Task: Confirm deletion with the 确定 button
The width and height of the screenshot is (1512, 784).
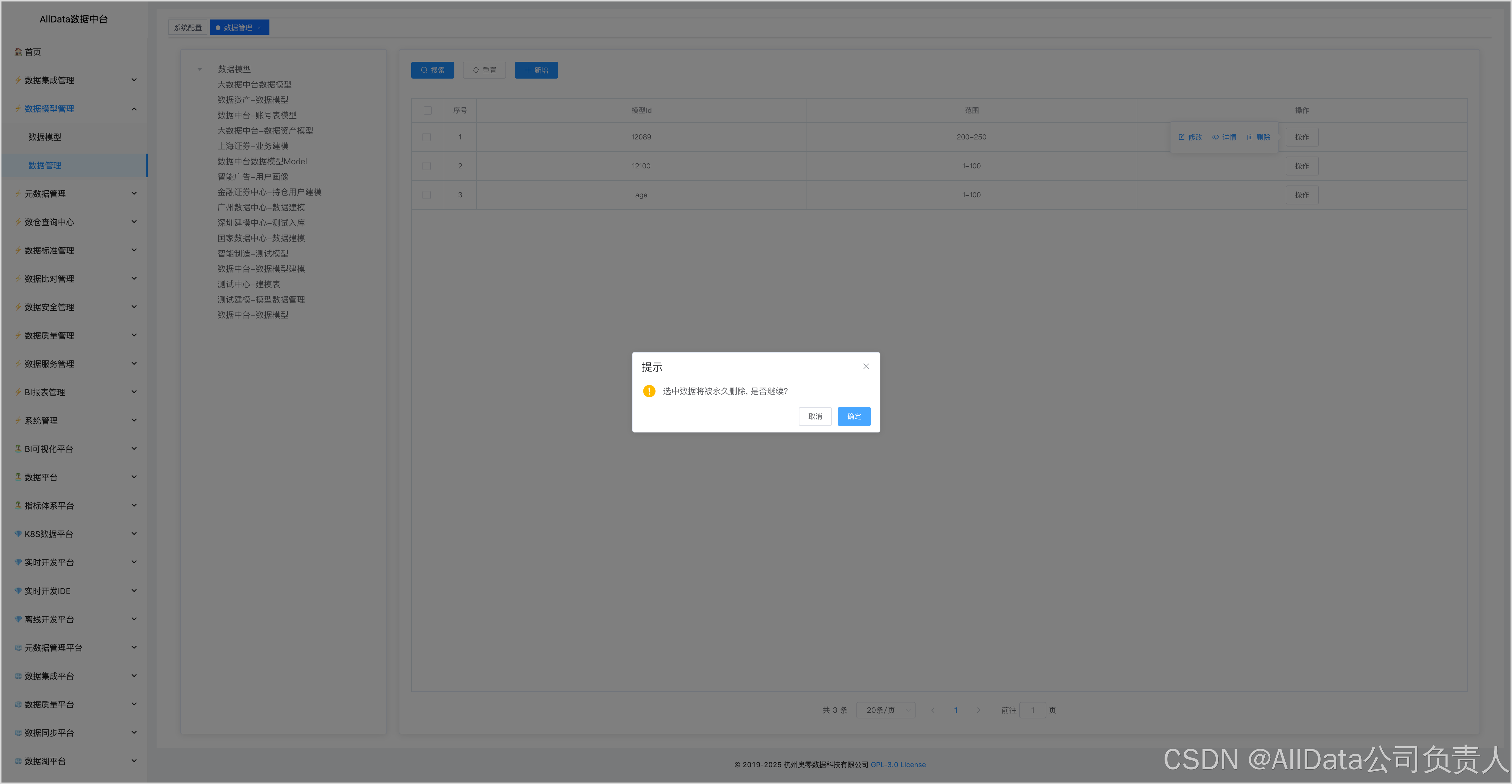Action: (x=853, y=416)
